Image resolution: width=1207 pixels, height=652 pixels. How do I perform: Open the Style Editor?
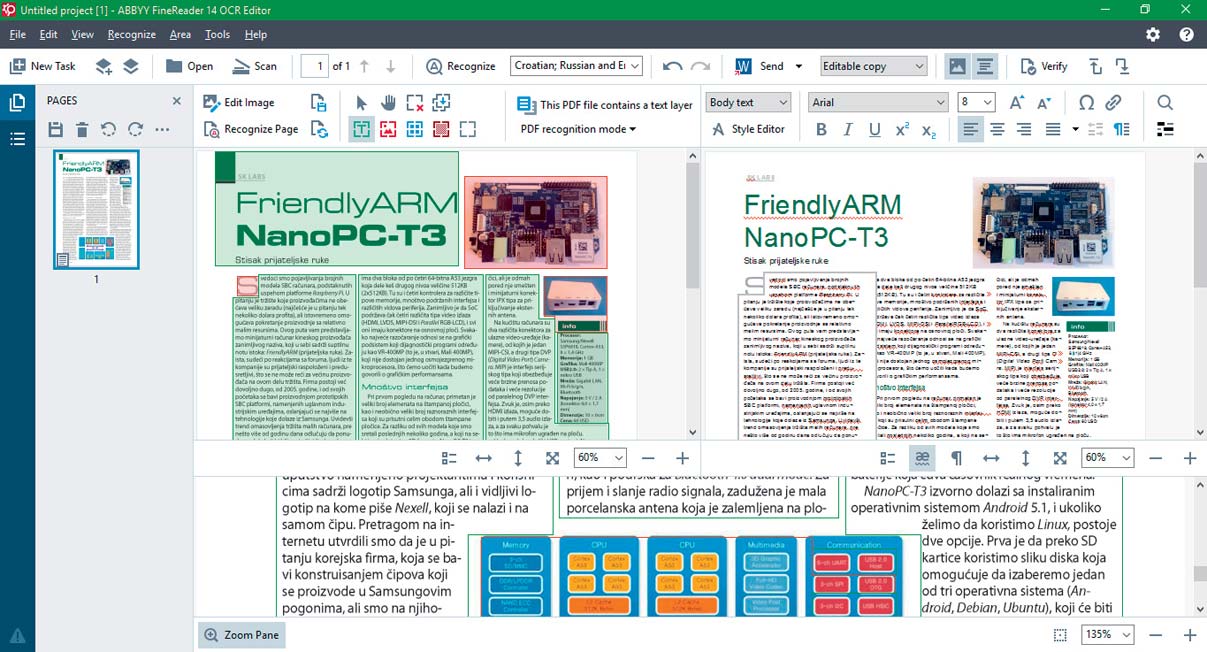749,129
